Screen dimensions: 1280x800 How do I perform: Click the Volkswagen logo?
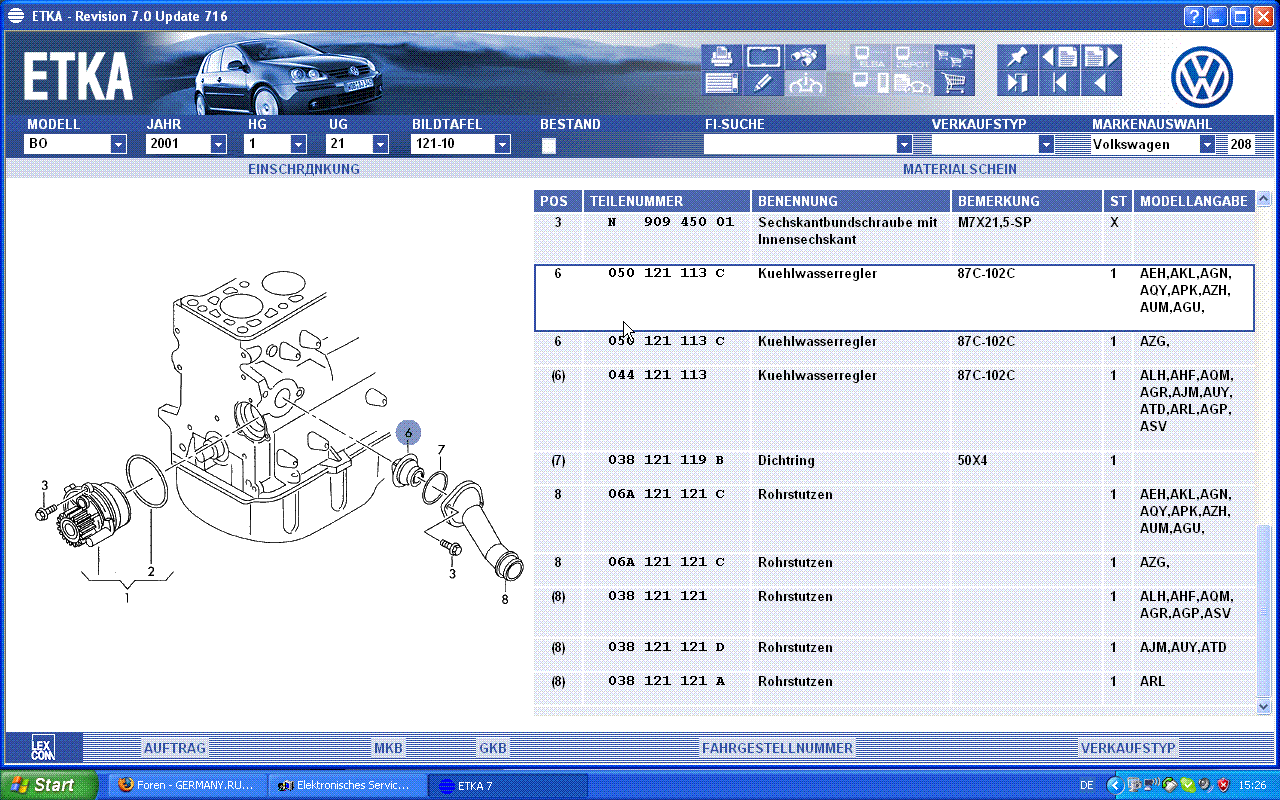point(1202,78)
